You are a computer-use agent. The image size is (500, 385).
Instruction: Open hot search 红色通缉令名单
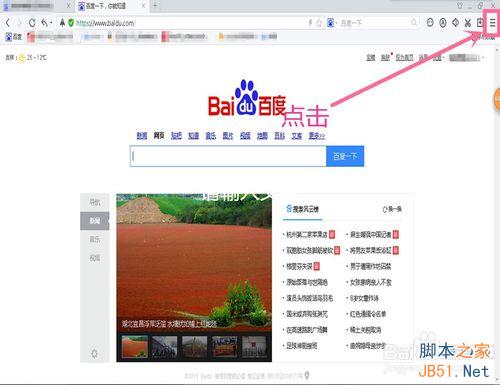(x=368, y=314)
